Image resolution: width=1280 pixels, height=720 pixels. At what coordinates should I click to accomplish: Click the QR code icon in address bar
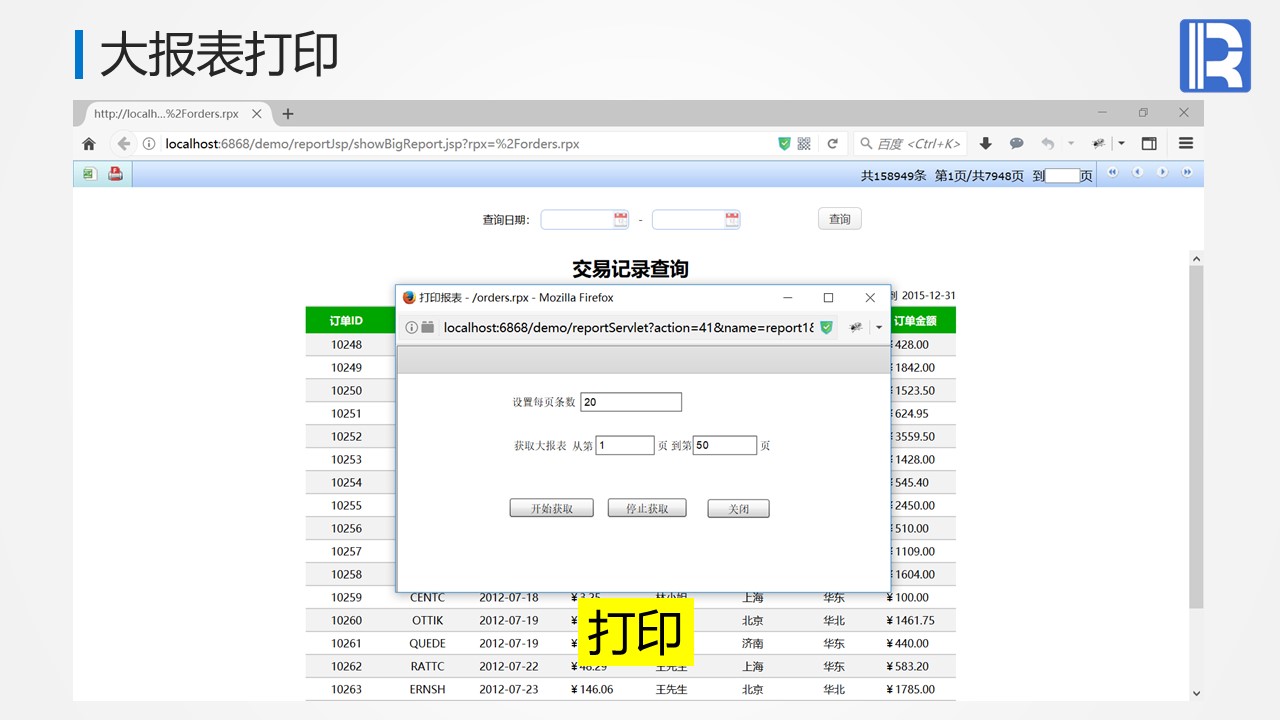pos(804,144)
